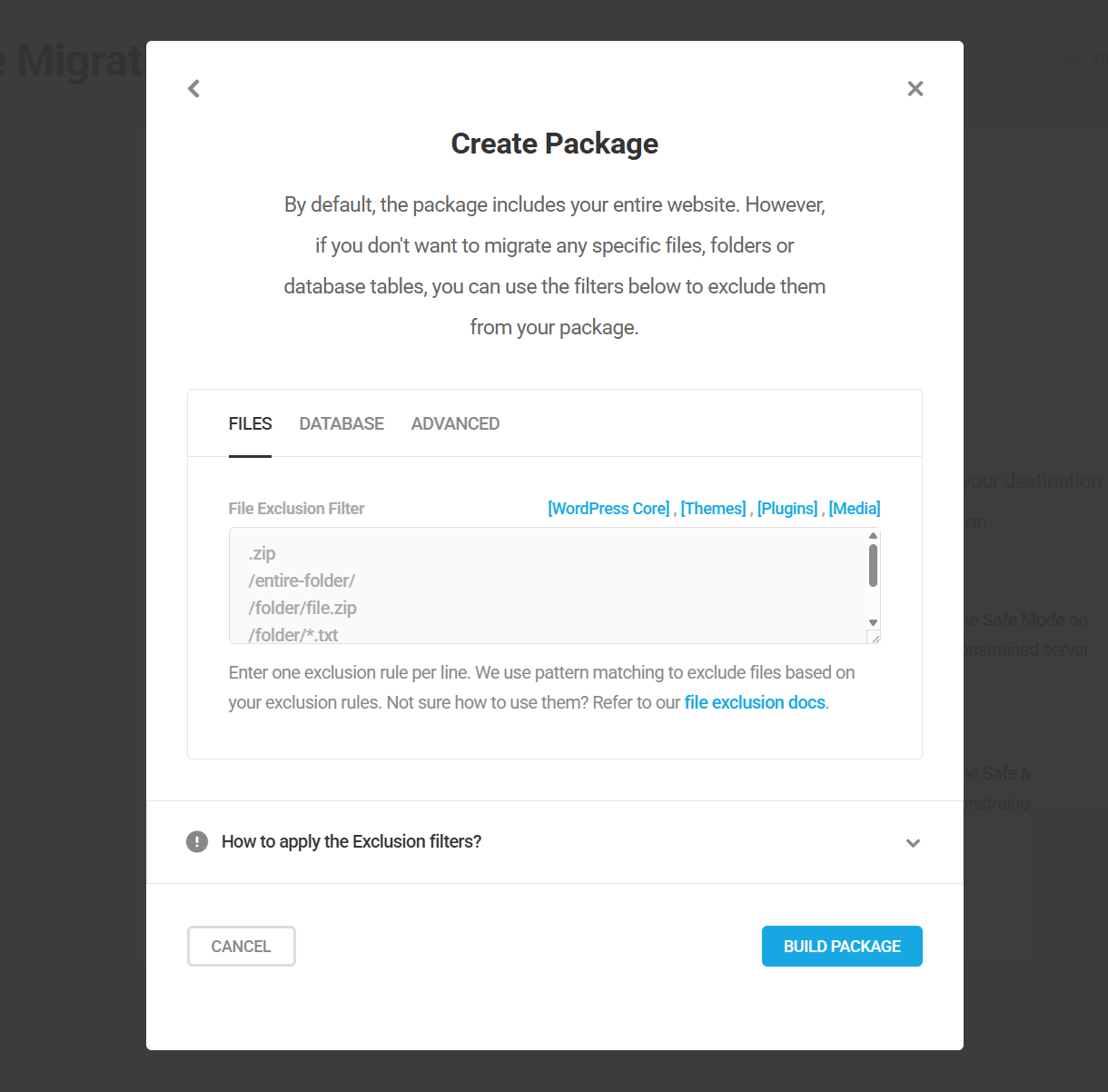Insert the Themes exclusion preset
1108x1092 pixels.
[x=713, y=508]
